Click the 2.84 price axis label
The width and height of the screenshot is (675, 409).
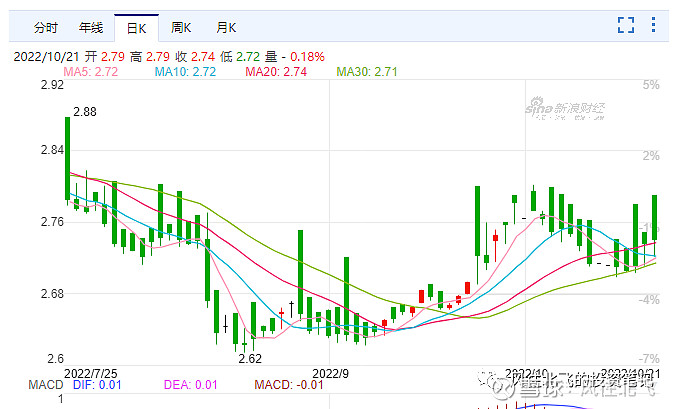pos(52,150)
